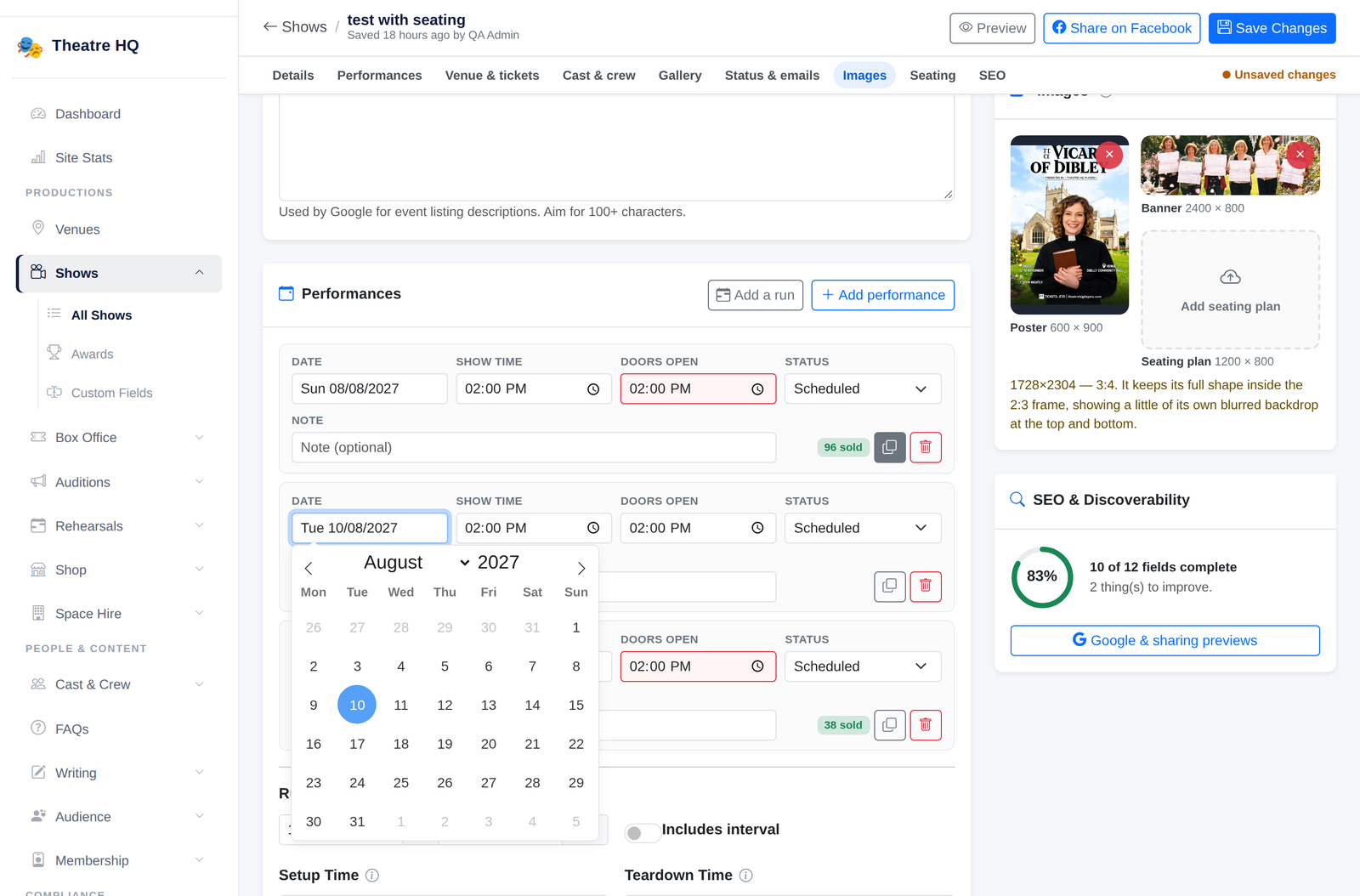The image size is (1360, 896).
Task: Click Share on Facebook
Action: [x=1121, y=28]
